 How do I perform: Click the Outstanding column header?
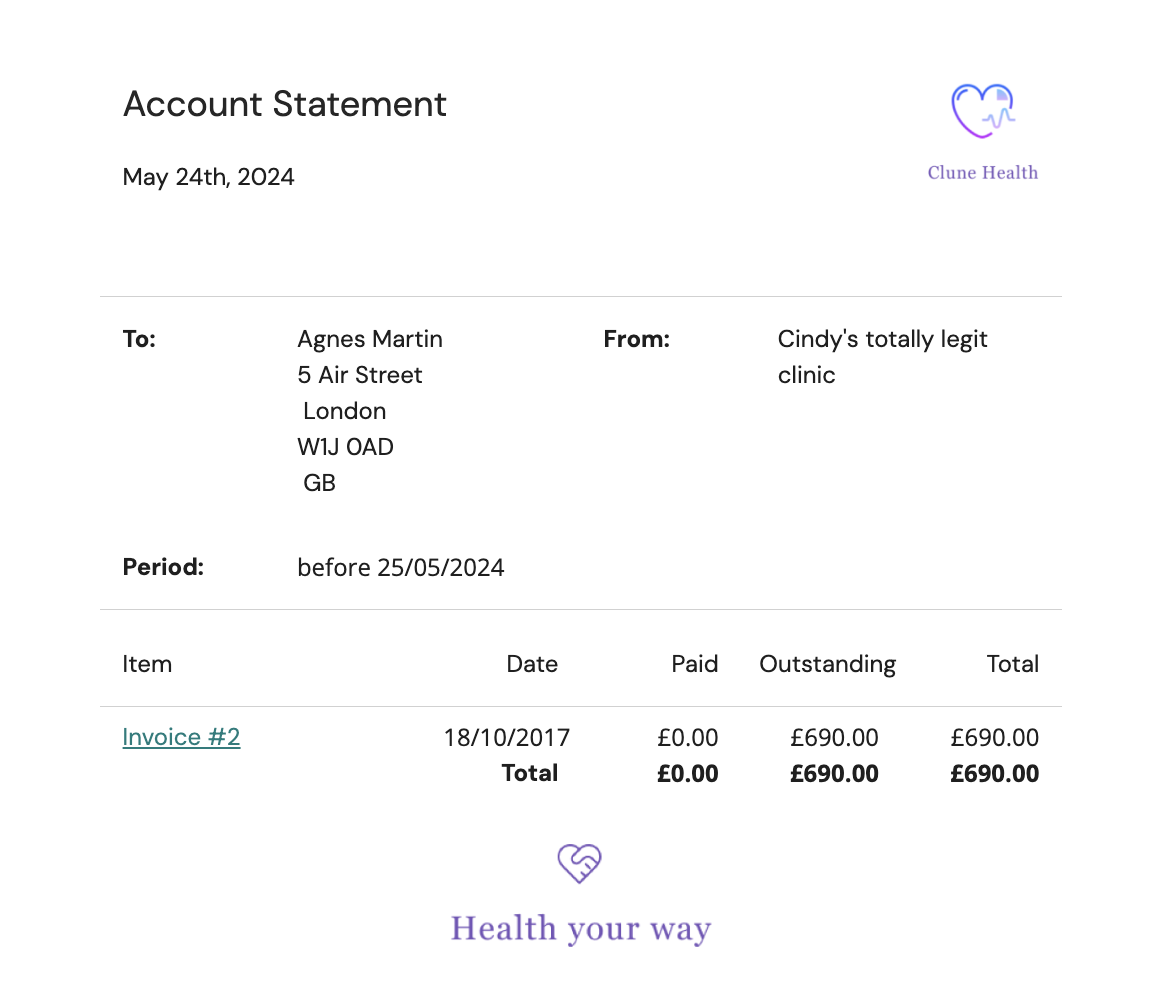point(828,665)
